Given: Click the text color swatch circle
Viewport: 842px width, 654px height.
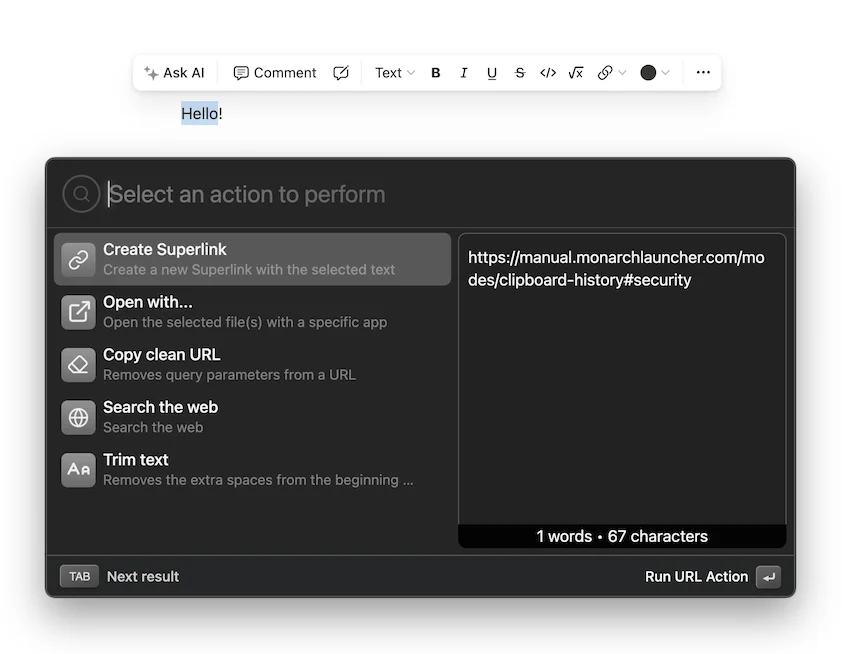Looking at the screenshot, I should pos(650,72).
